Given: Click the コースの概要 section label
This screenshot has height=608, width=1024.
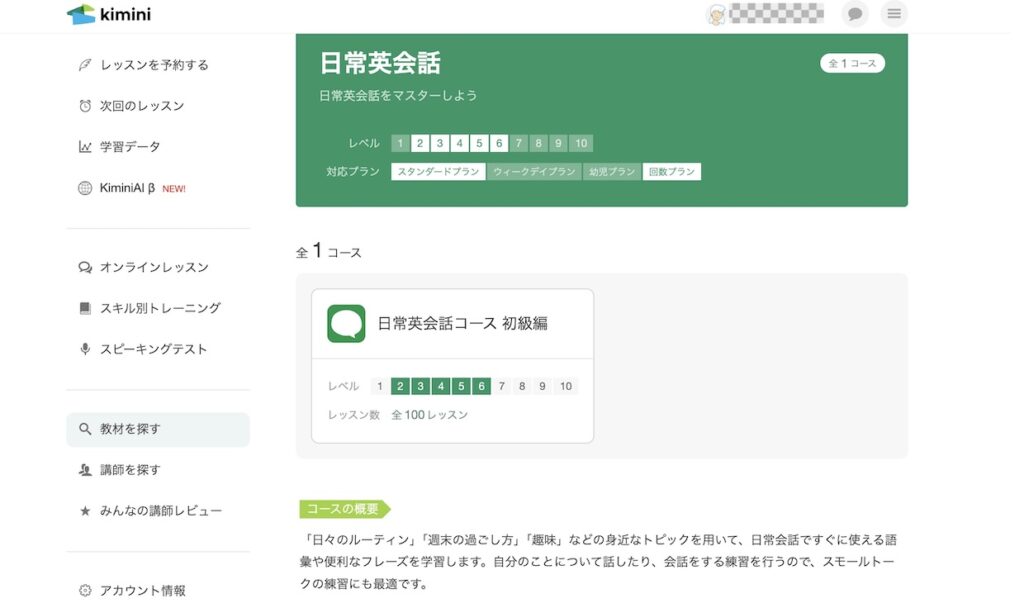Looking at the screenshot, I should click(343, 509).
